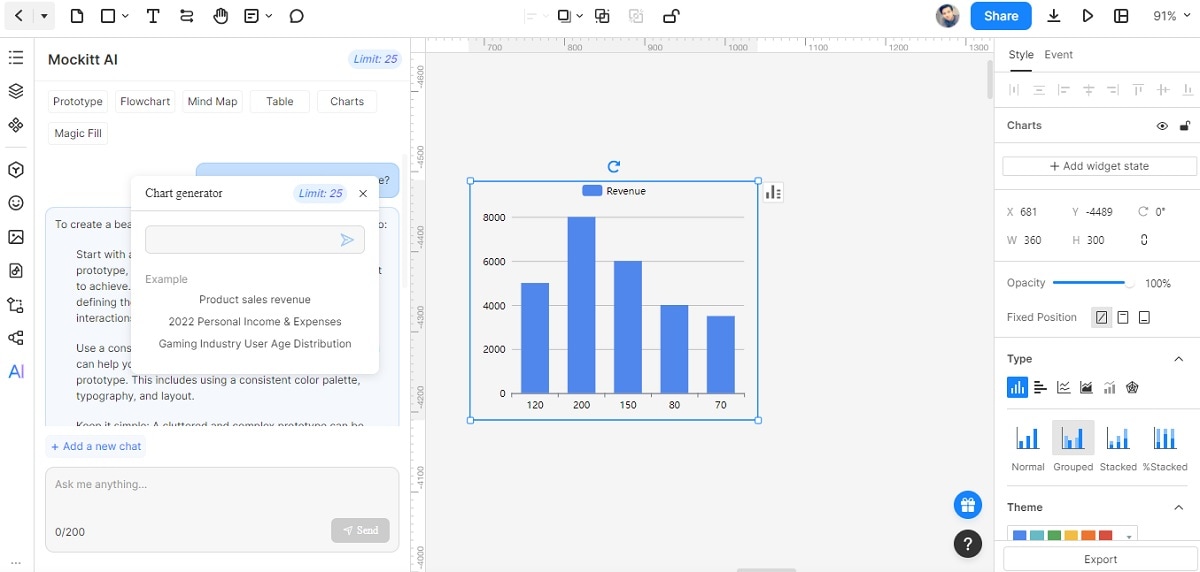Image resolution: width=1200 pixels, height=572 pixels.
Task: Select the Mind Map tab
Action: [213, 101]
